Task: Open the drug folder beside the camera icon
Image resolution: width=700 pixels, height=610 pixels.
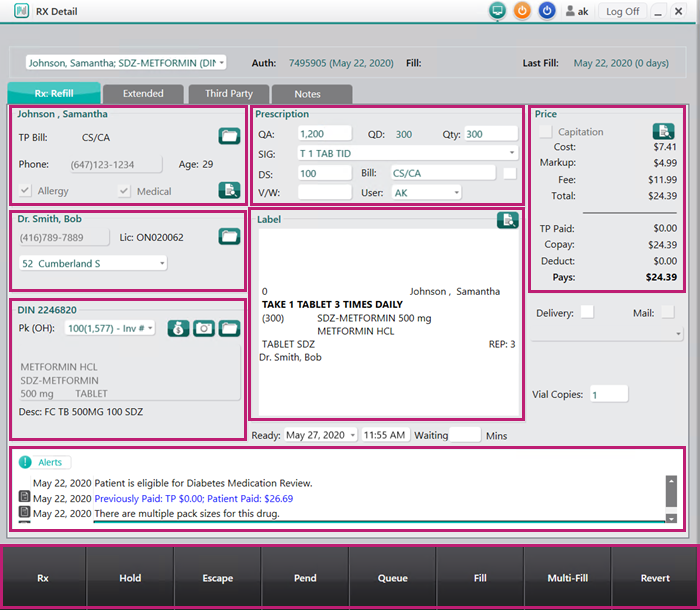Action: pos(230,328)
